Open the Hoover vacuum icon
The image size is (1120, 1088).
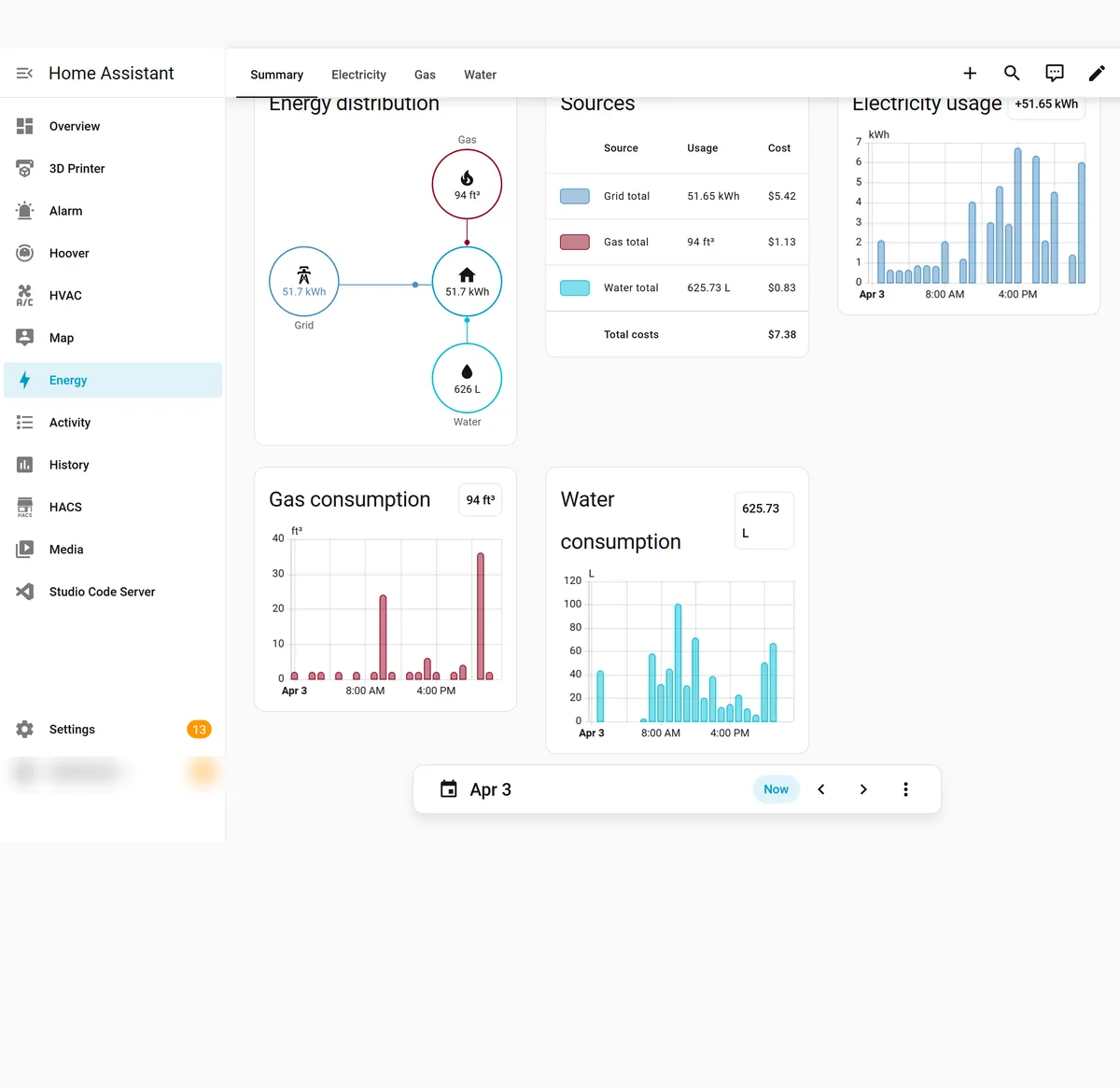click(x=25, y=253)
